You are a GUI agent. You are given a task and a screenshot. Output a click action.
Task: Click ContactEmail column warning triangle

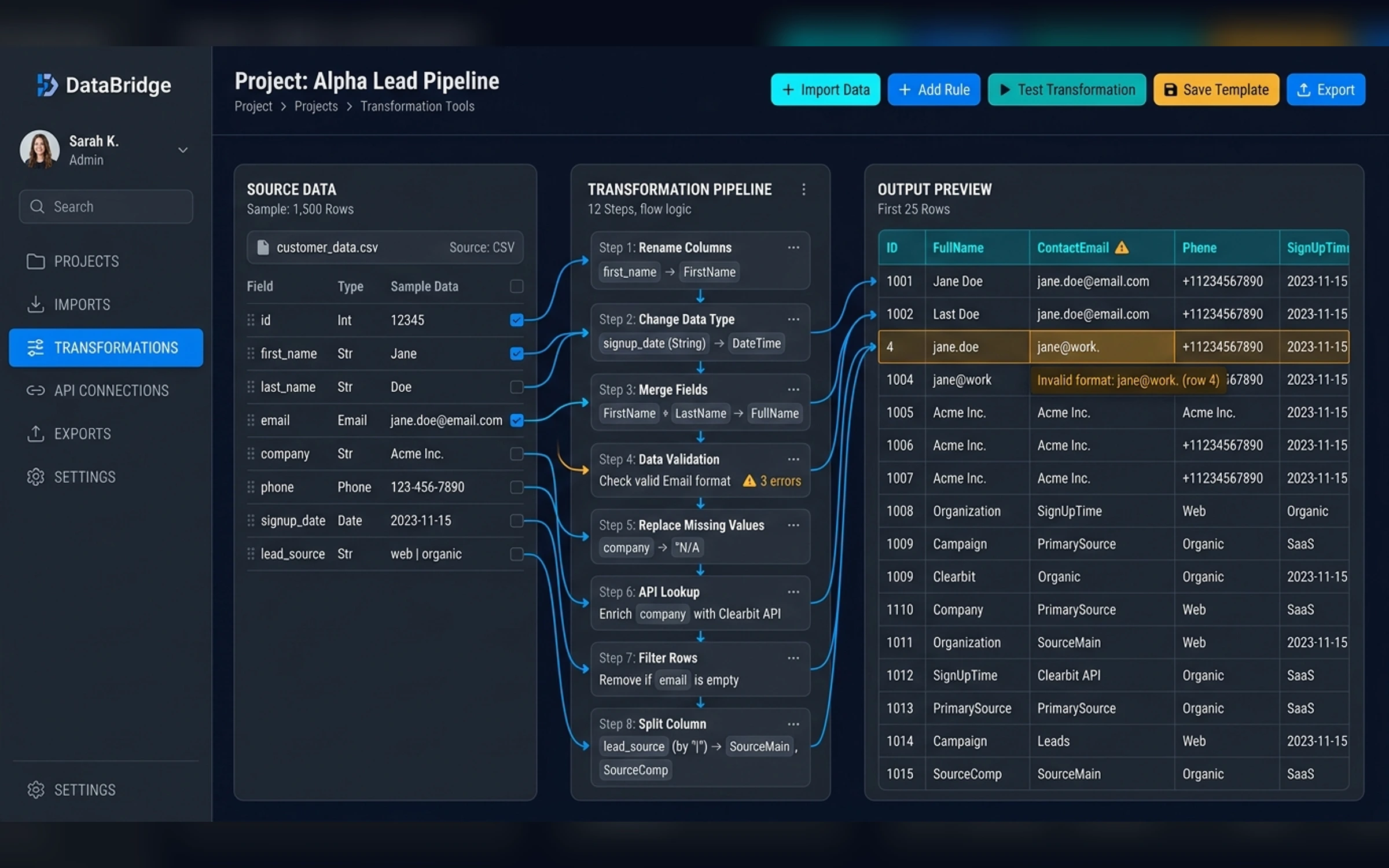(1122, 248)
